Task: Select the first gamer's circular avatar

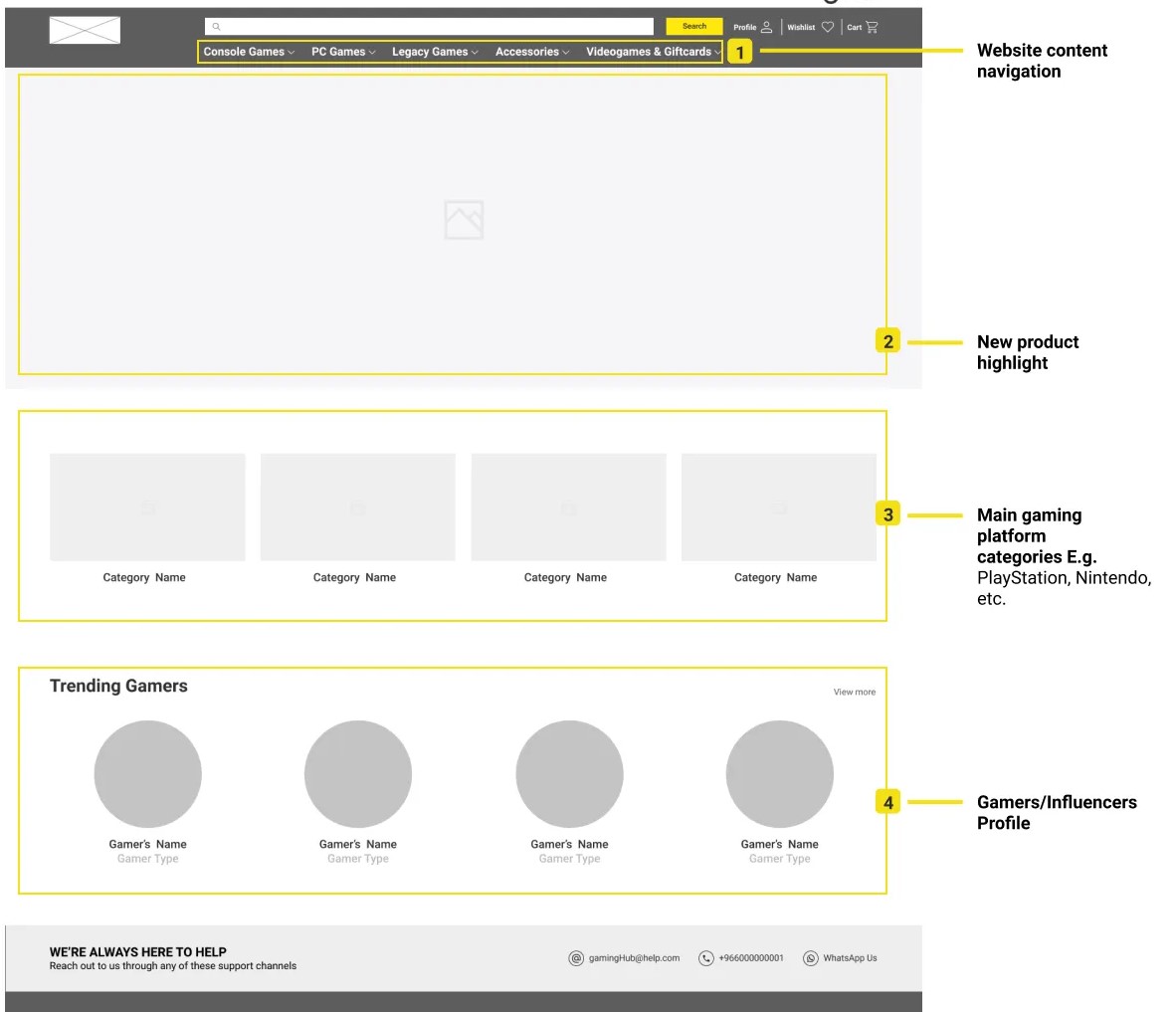Action: click(x=148, y=774)
